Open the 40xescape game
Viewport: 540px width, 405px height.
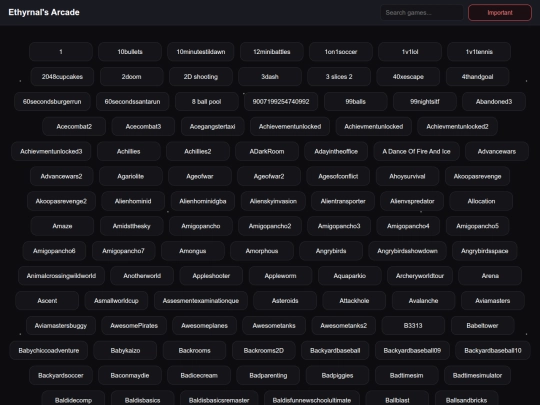[408, 76]
